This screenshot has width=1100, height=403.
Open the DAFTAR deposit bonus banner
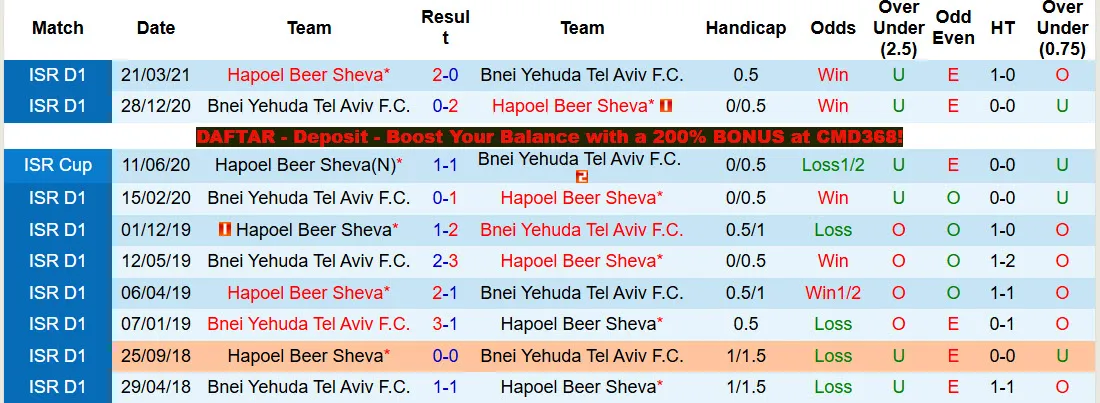tap(549, 137)
